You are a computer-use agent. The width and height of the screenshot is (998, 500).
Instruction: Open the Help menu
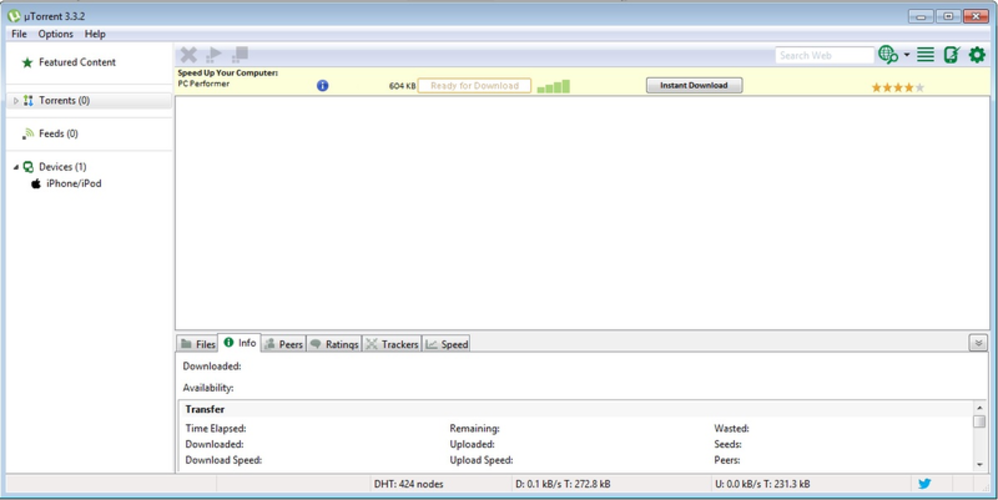click(x=95, y=34)
